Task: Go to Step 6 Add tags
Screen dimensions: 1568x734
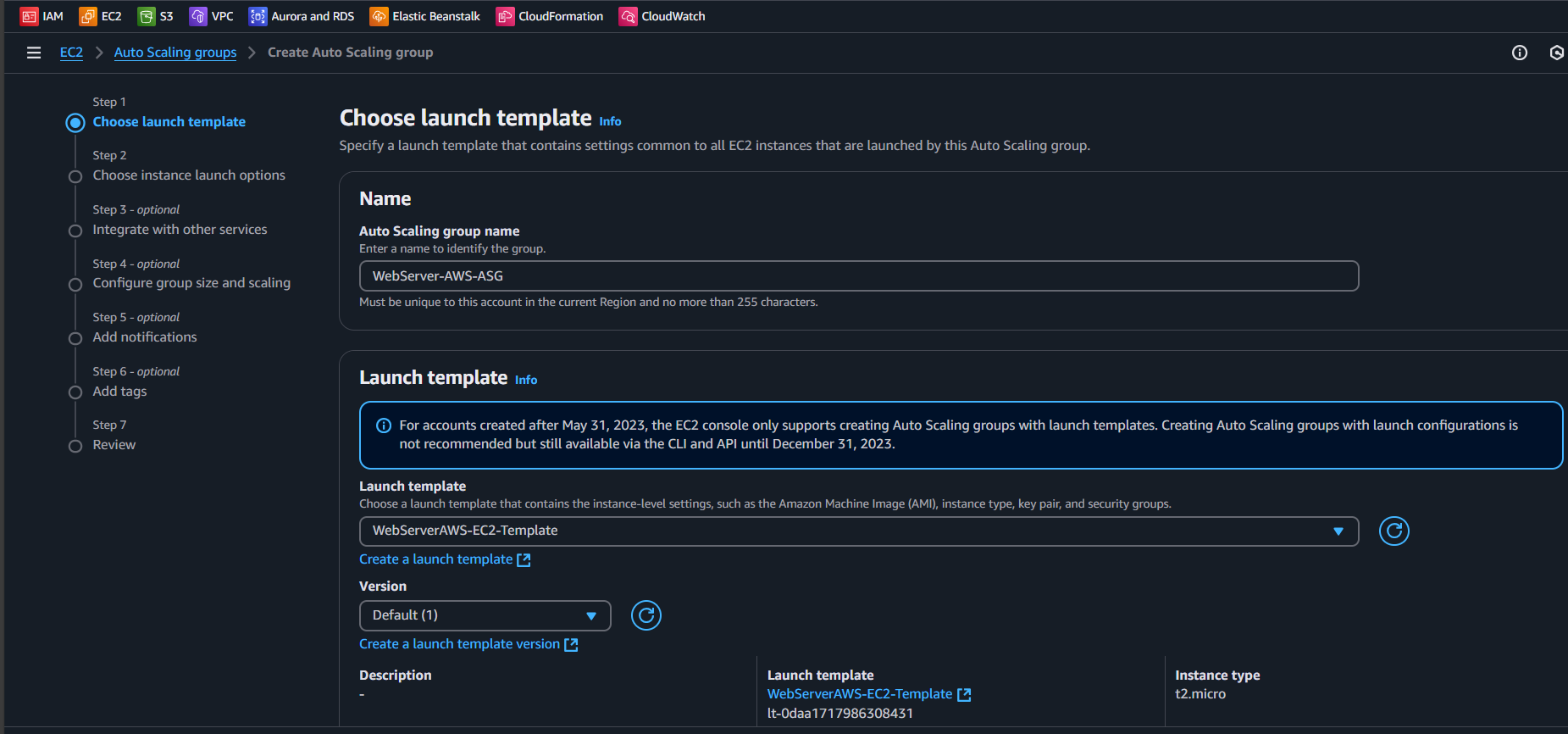Action: click(x=119, y=392)
